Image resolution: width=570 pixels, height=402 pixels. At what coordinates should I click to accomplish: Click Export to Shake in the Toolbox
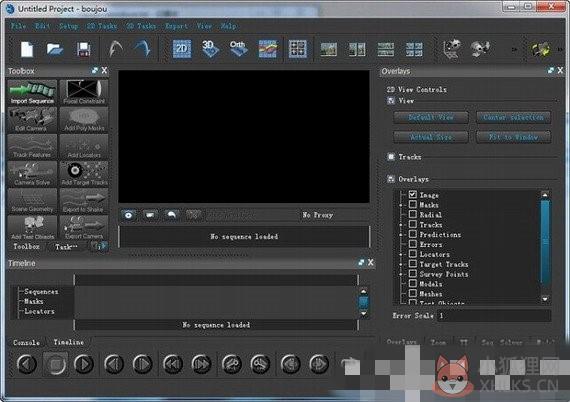click(x=84, y=200)
